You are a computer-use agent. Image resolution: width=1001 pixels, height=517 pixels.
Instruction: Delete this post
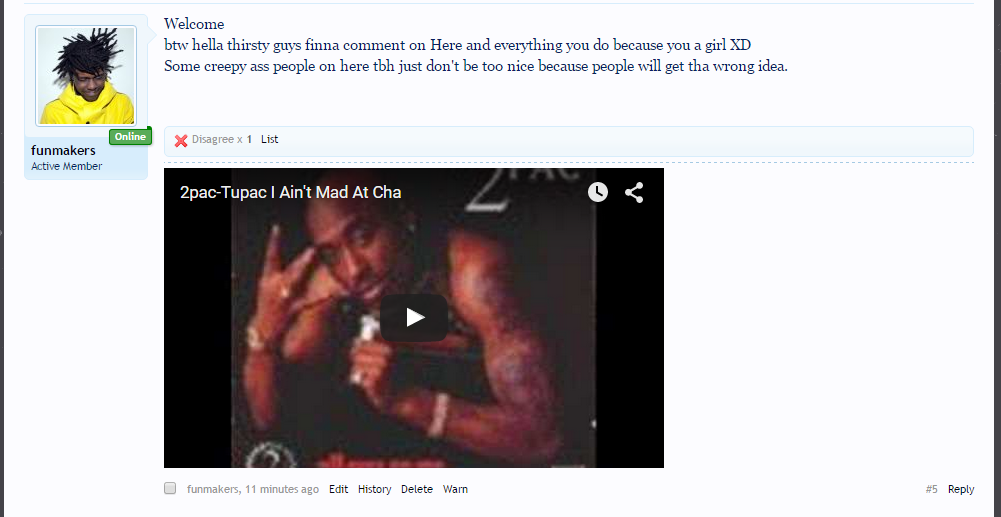pyautogui.click(x=417, y=490)
